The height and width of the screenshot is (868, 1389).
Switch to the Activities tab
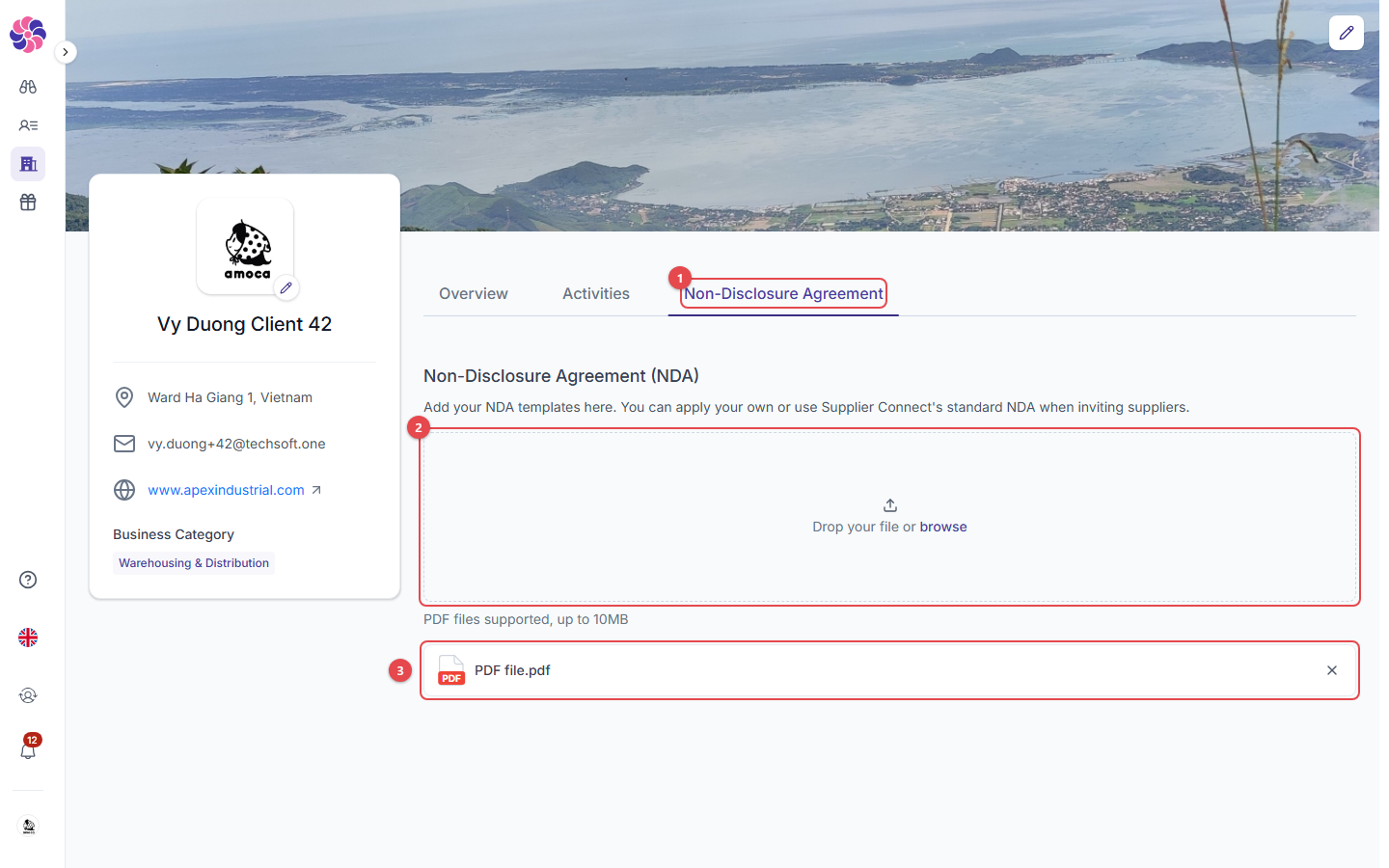pyautogui.click(x=596, y=294)
